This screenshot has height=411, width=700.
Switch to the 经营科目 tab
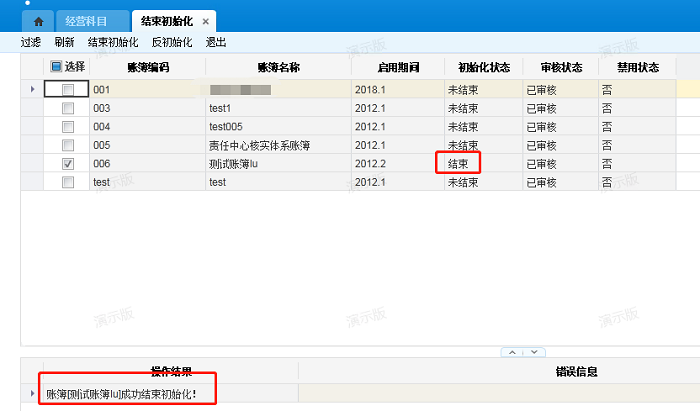click(x=88, y=21)
